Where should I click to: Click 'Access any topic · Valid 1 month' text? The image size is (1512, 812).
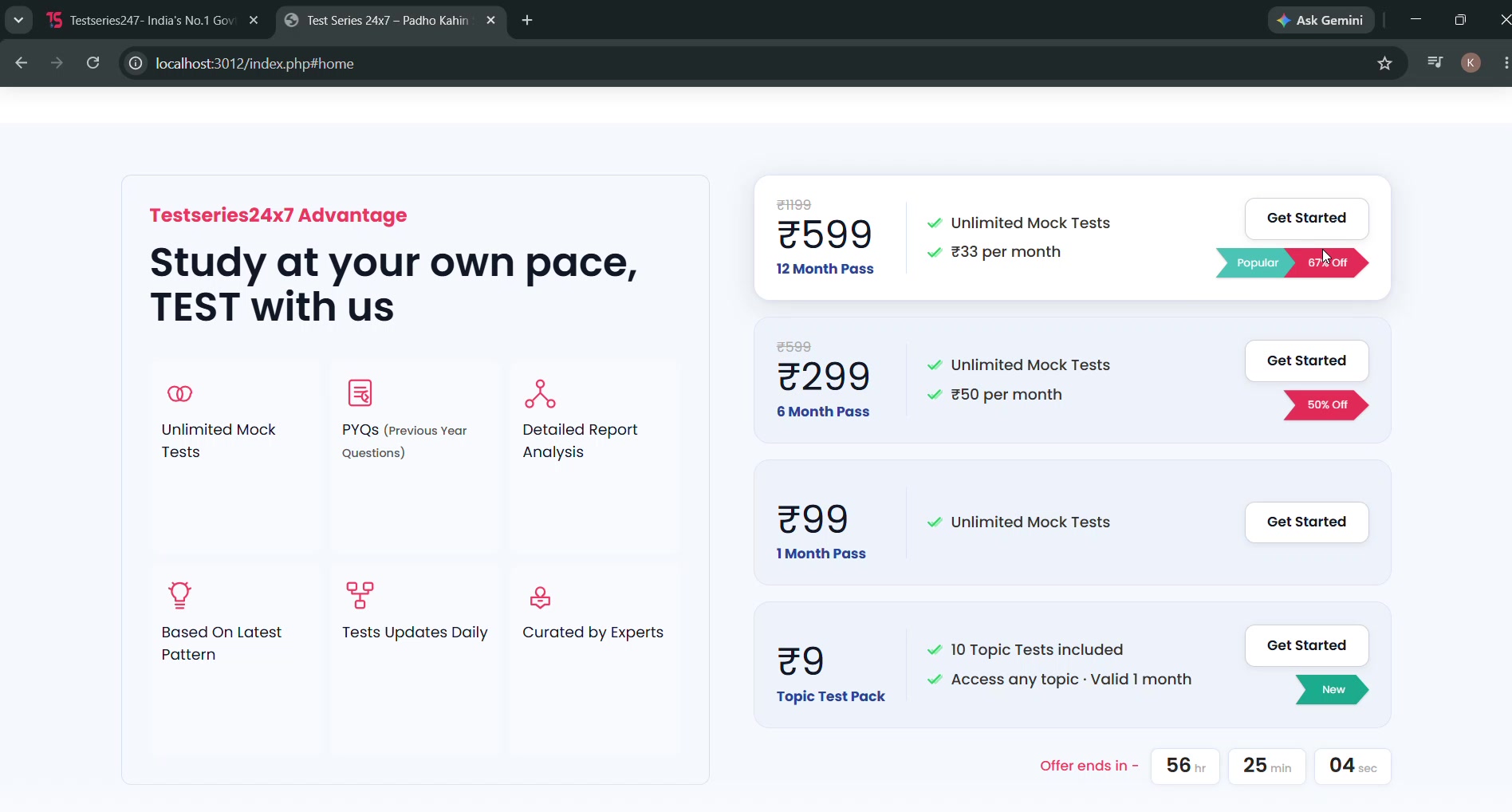pyautogui.click(x=1071, y=680)
